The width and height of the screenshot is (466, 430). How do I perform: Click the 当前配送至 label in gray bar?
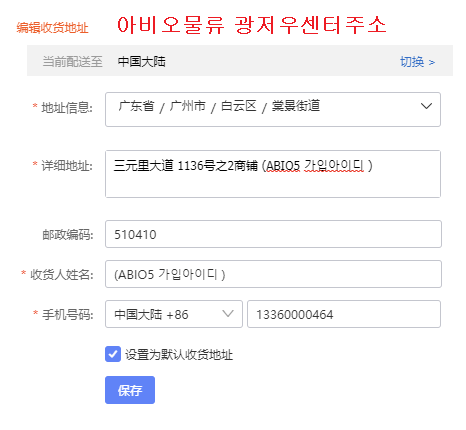[72, 62]
